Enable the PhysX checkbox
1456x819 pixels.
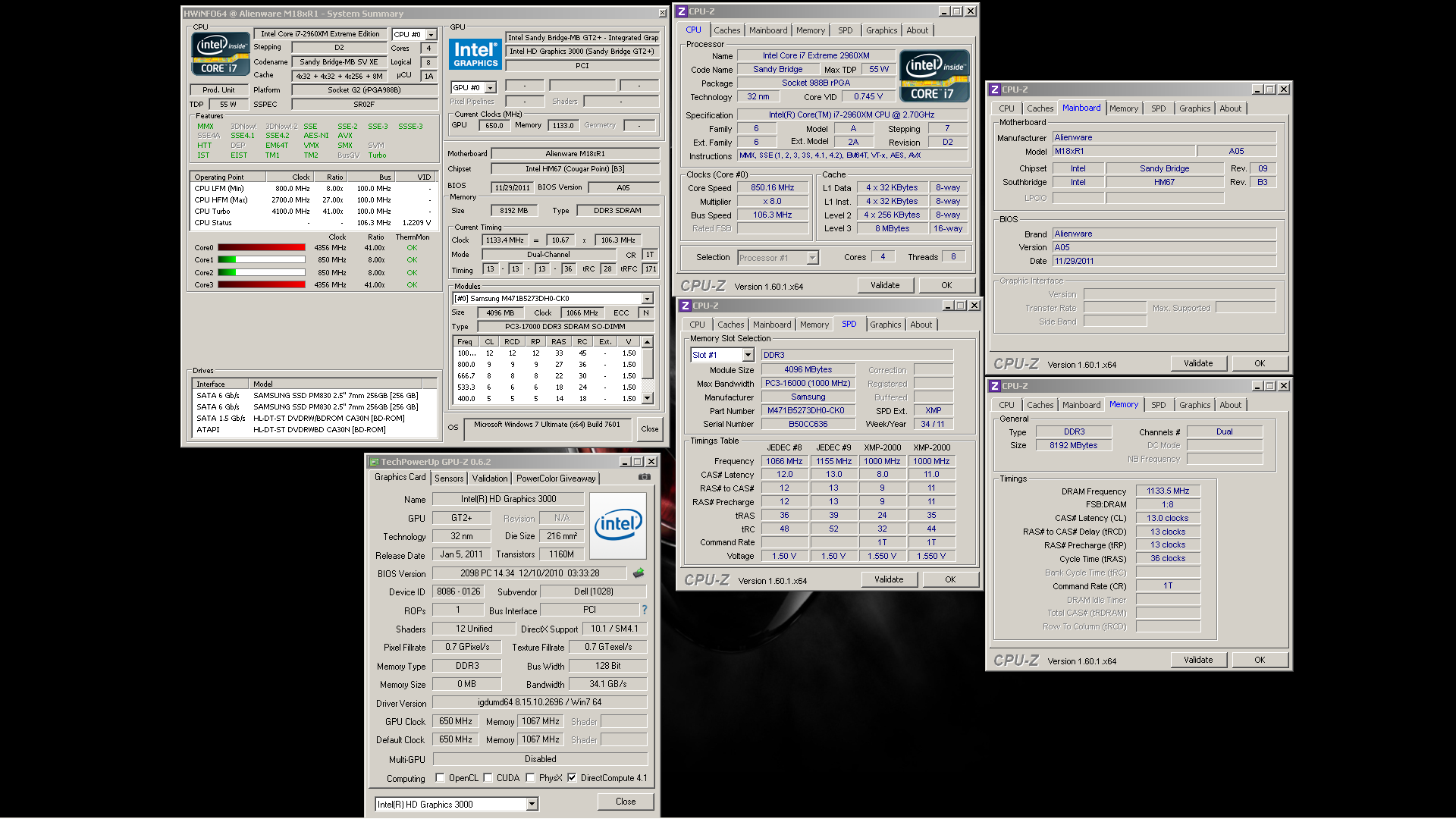pos(530,777)
